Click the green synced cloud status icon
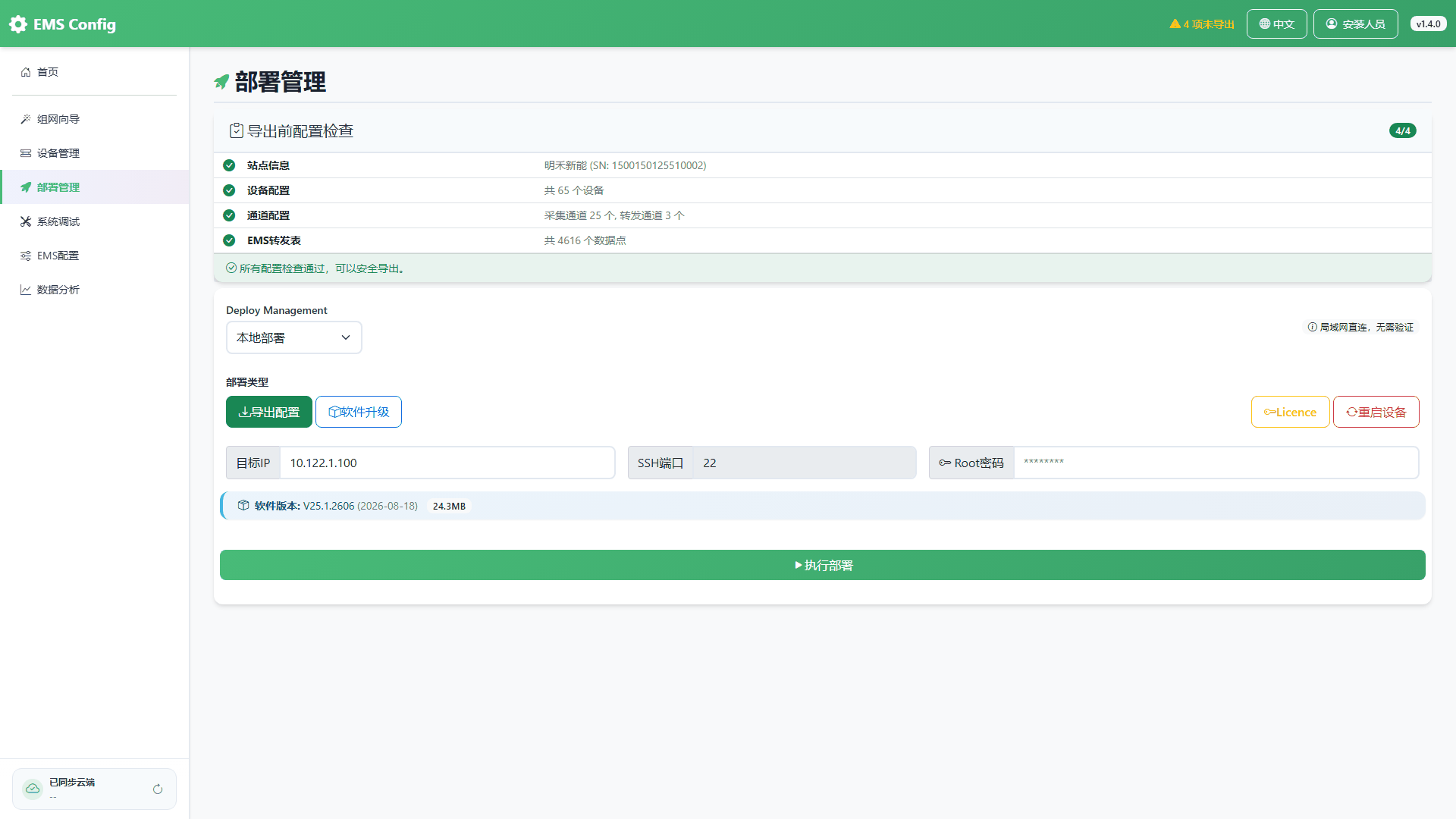The image size is (1456, 819). pyautogui.click(x=33, y=789)
